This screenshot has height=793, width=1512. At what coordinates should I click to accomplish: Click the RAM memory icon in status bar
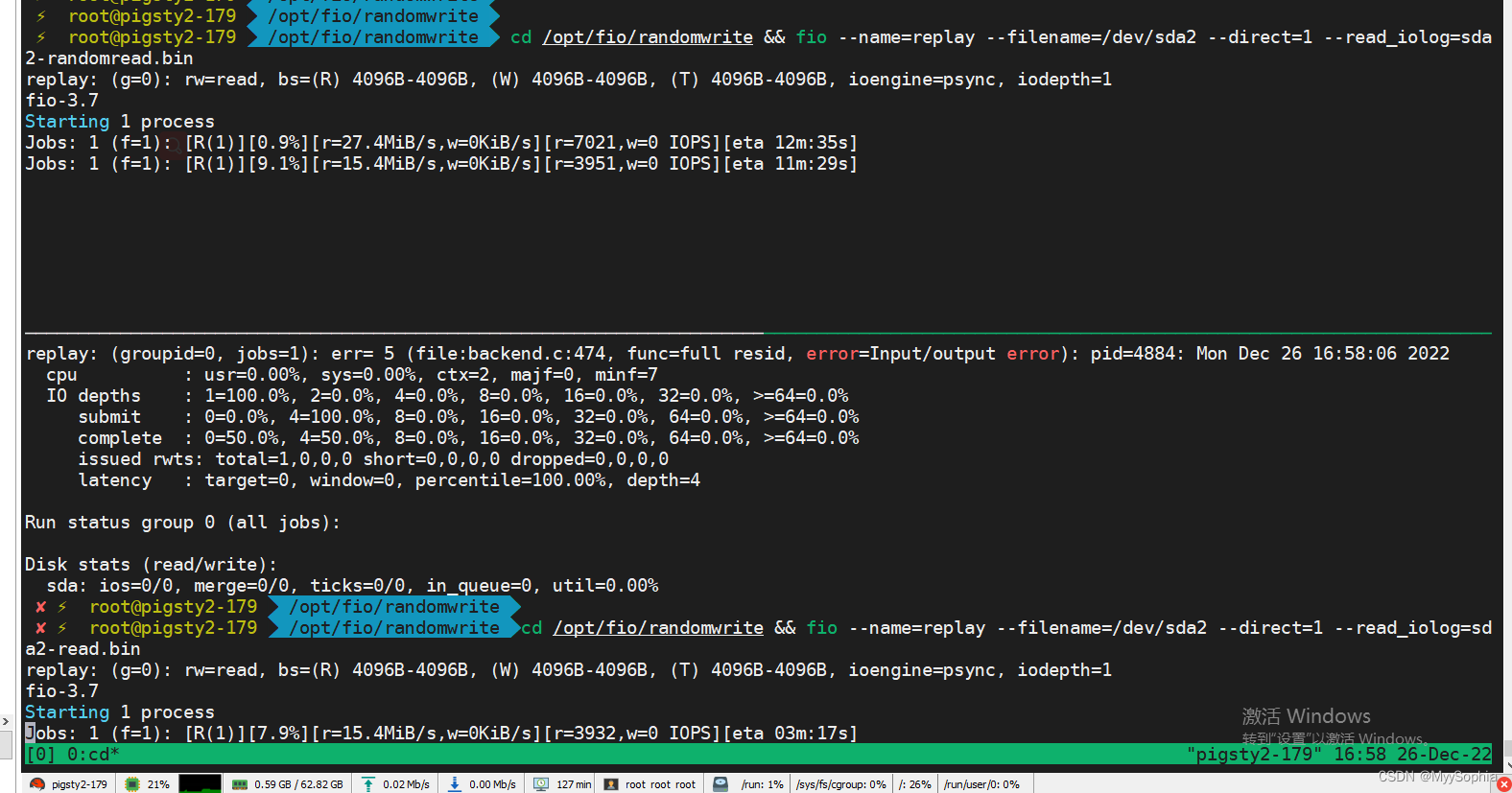240,784
